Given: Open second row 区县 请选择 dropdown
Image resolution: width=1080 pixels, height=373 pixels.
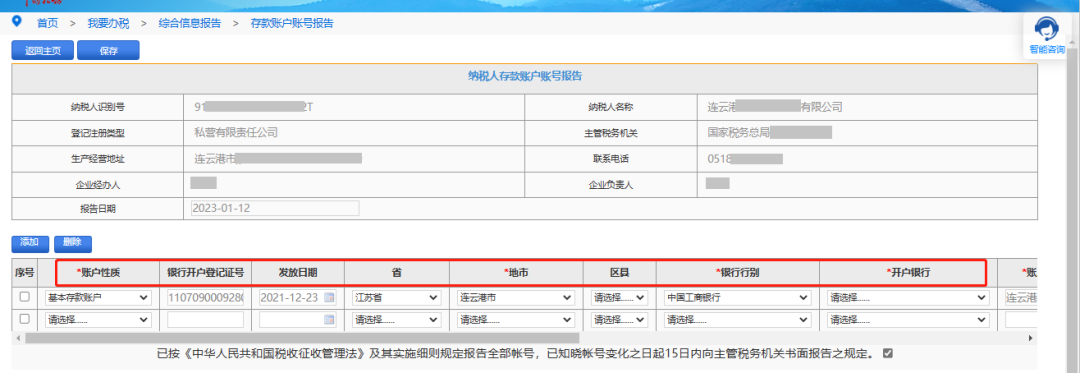Looking at the screenshot, I should point(619,319).
